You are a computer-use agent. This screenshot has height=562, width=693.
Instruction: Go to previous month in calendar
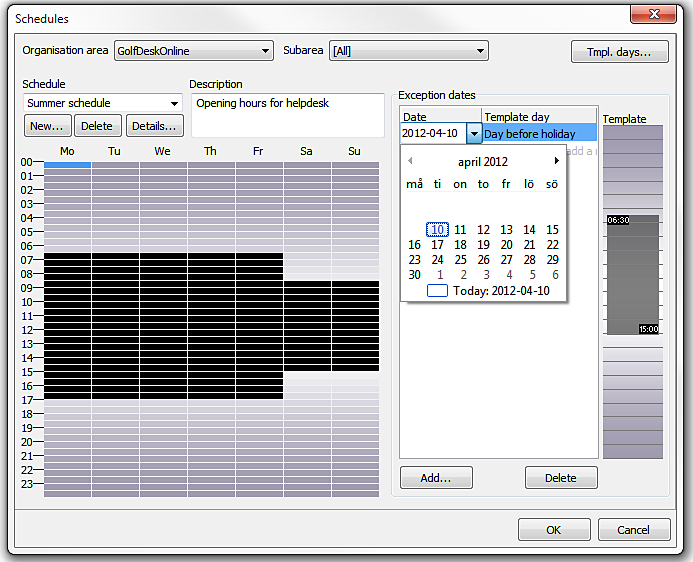pyautogui.click(x=410, y=161)
